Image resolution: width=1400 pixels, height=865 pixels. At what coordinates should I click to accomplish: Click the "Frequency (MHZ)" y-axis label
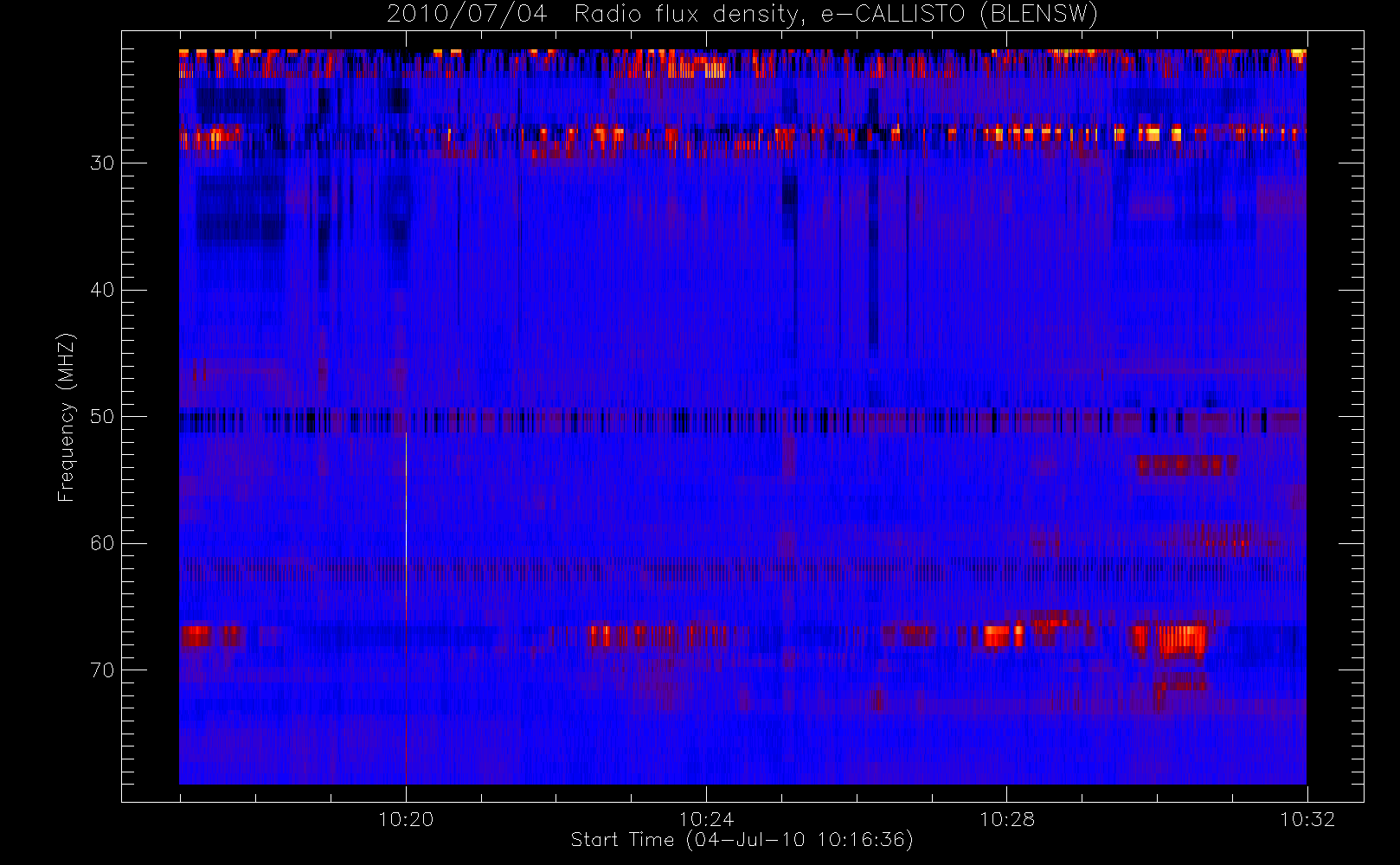tap(66, 417)
